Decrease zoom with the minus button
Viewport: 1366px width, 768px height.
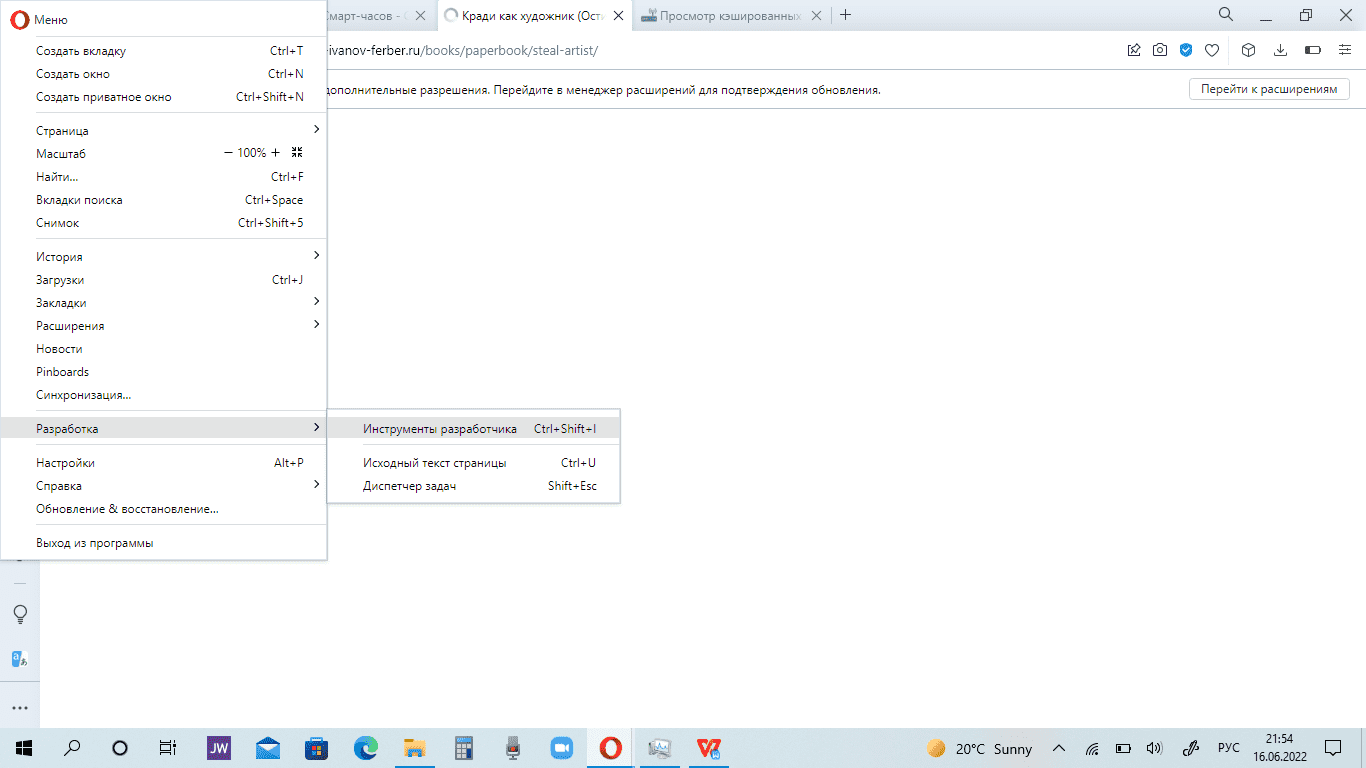[228, 153]
